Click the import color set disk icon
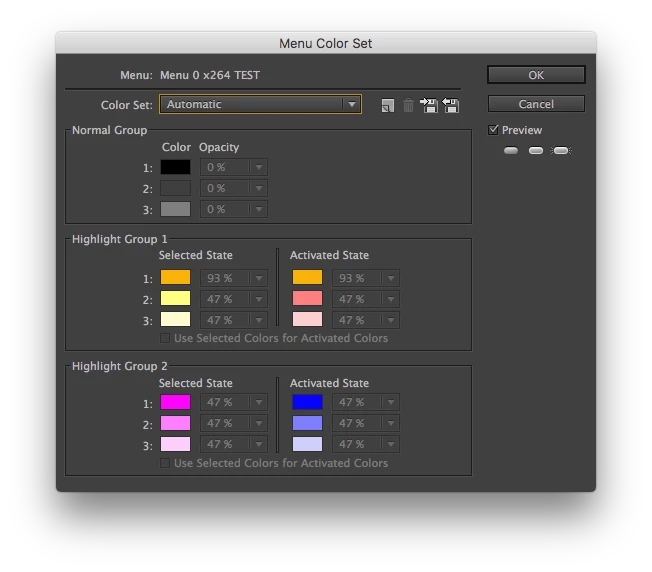 429,105
